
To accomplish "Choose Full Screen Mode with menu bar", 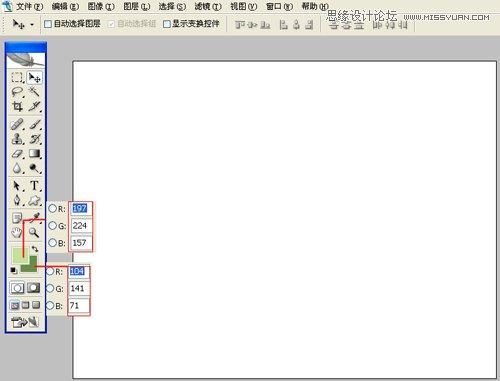I will point(25,305).
